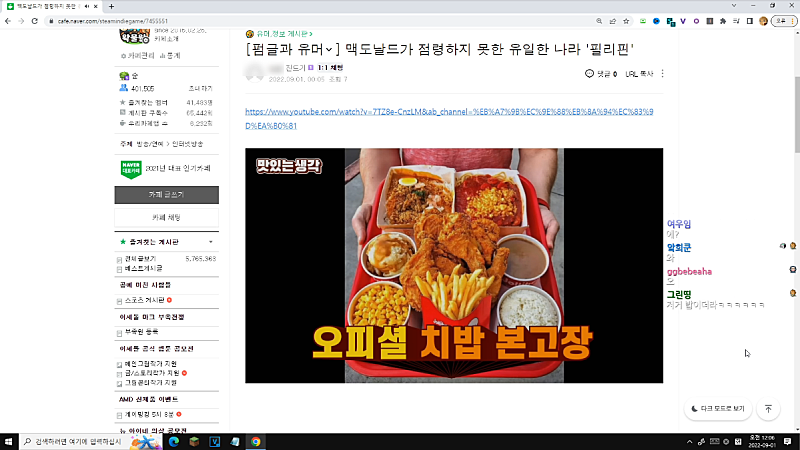Expand 즐겨찾는 게시판 dropdown arrow
Image resolution: width=800 pixels, height=450 pixels.
coord(211,242)
